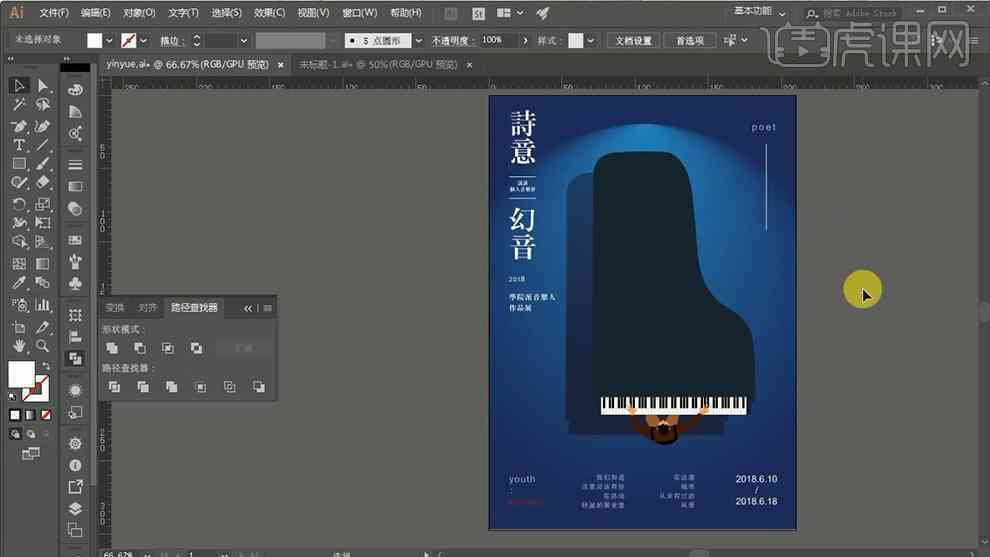Click the Crop pathfinder icon
The image size is (990, 557).
click(x=201, y=386)
